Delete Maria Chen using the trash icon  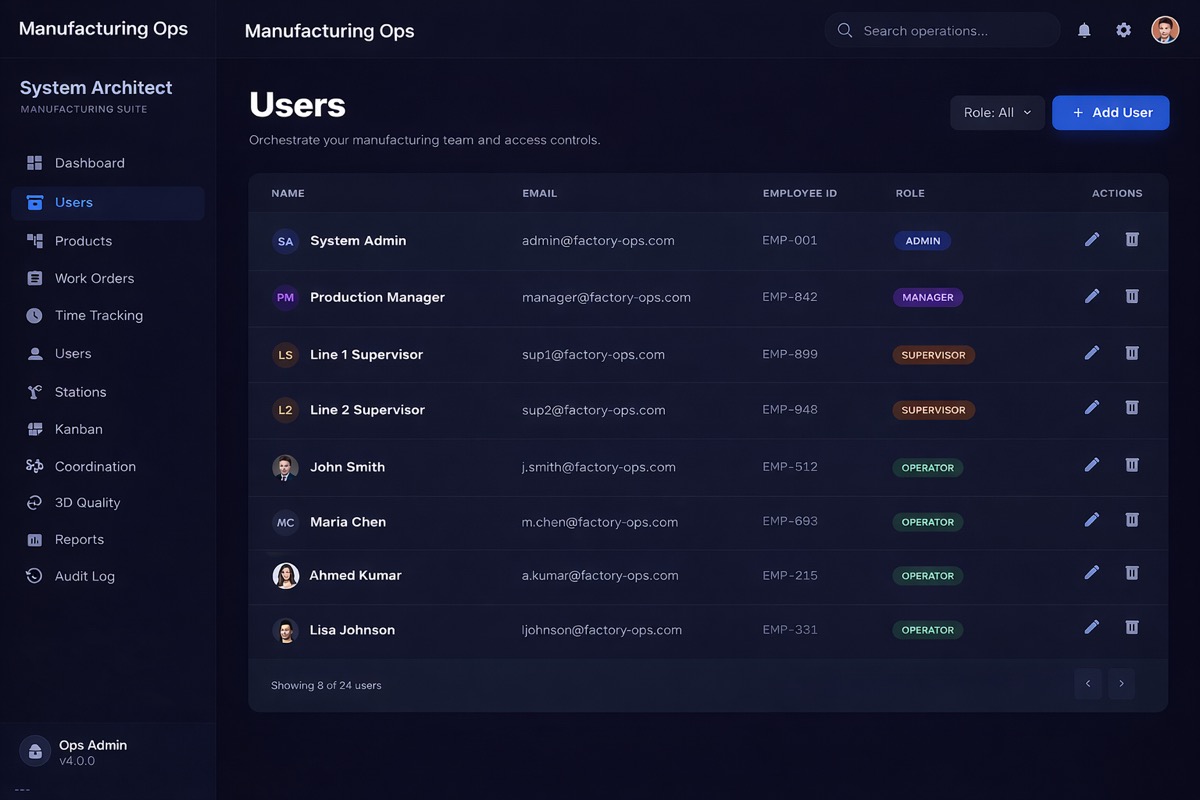[1131, 518]
